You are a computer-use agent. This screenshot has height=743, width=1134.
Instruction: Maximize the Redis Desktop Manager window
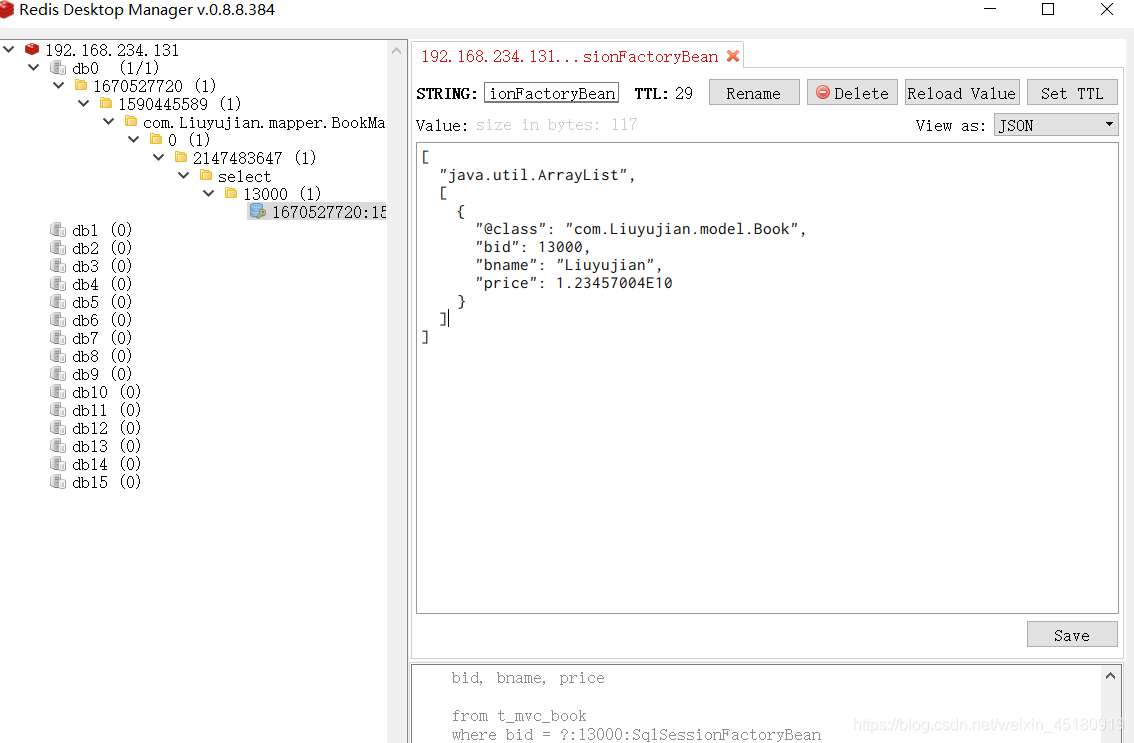(x=1048, y=9)
